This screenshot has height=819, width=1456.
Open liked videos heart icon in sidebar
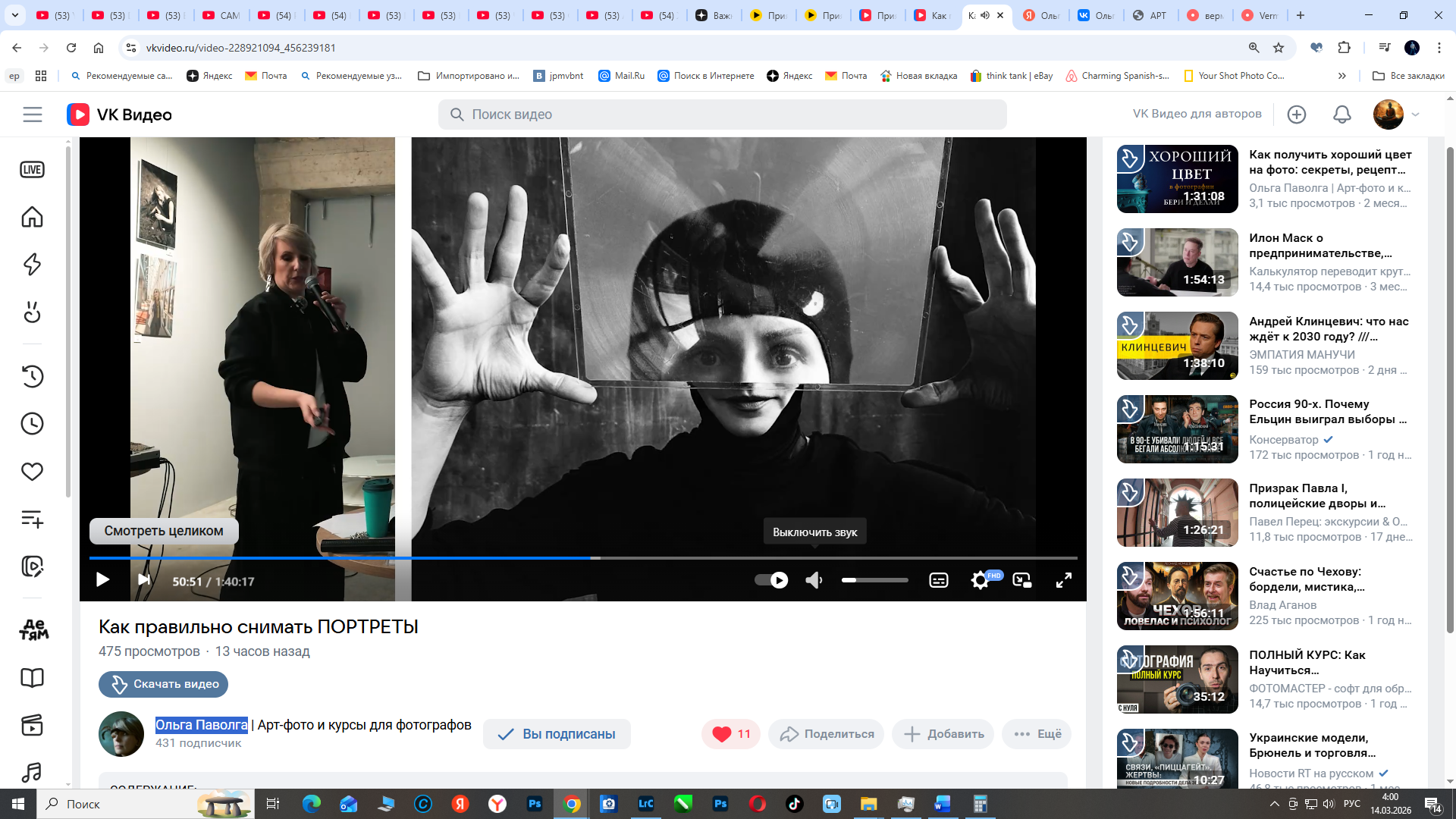coord(32,472)
